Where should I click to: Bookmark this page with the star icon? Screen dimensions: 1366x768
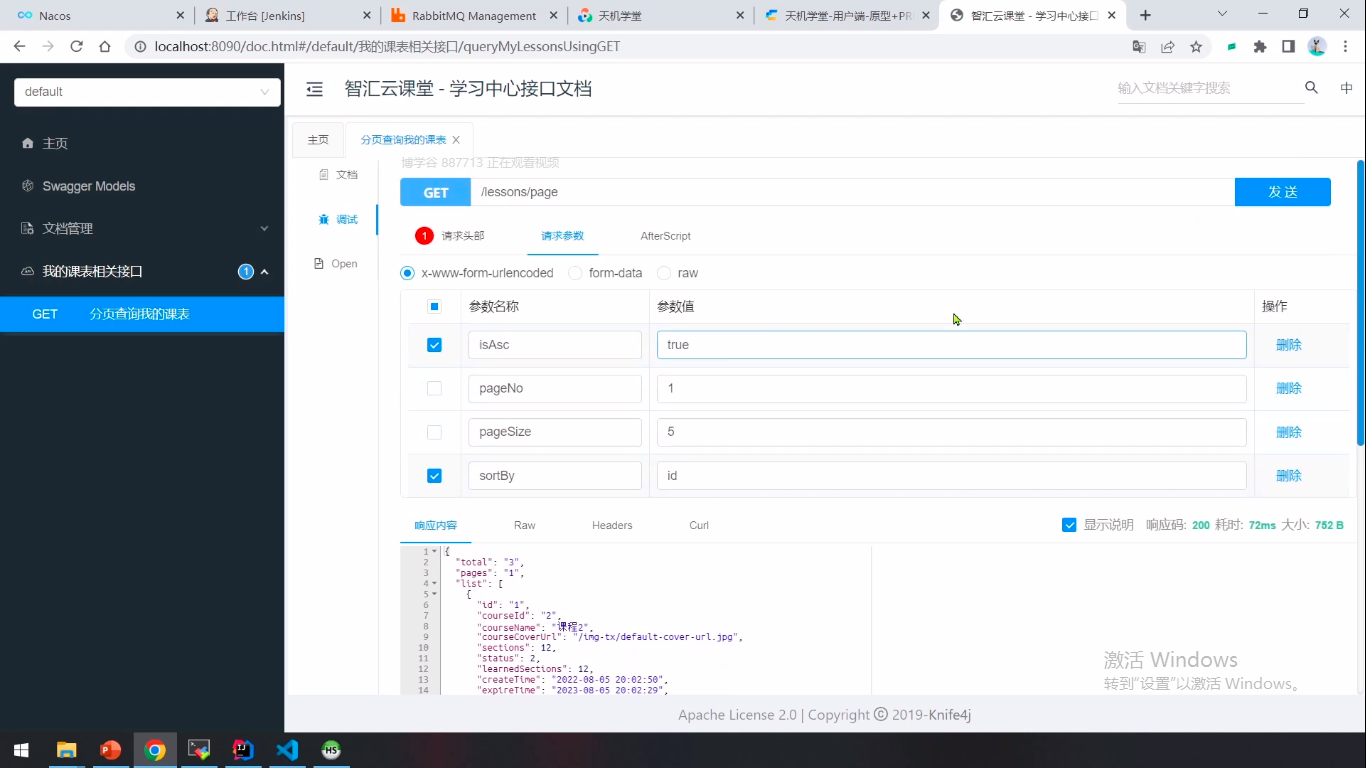pyautogui.click(x=1196, y=46)
